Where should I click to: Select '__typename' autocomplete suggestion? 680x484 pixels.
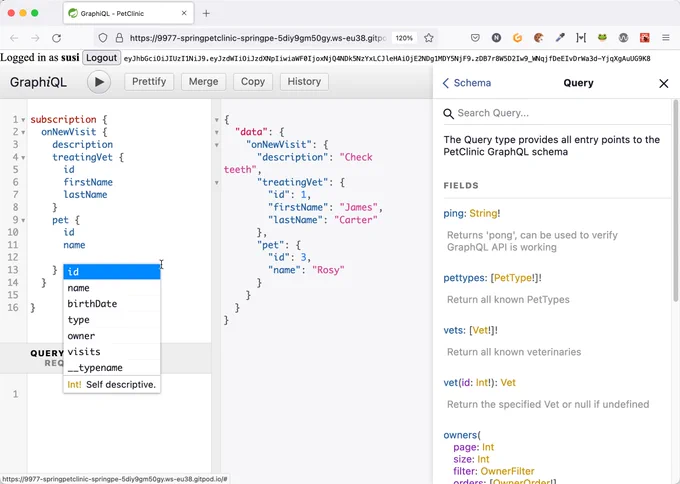pyautogui.click(x=112, y=368)
